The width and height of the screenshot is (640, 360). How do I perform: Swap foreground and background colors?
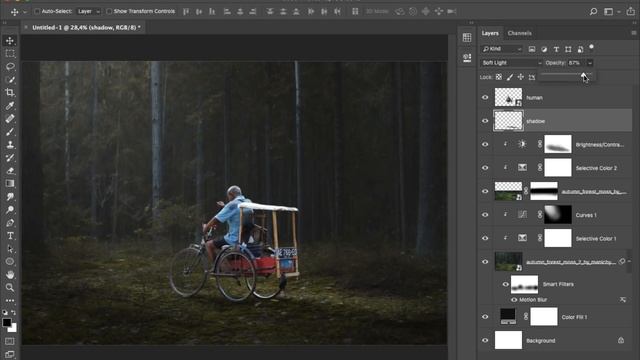click(x=13, y=313)
